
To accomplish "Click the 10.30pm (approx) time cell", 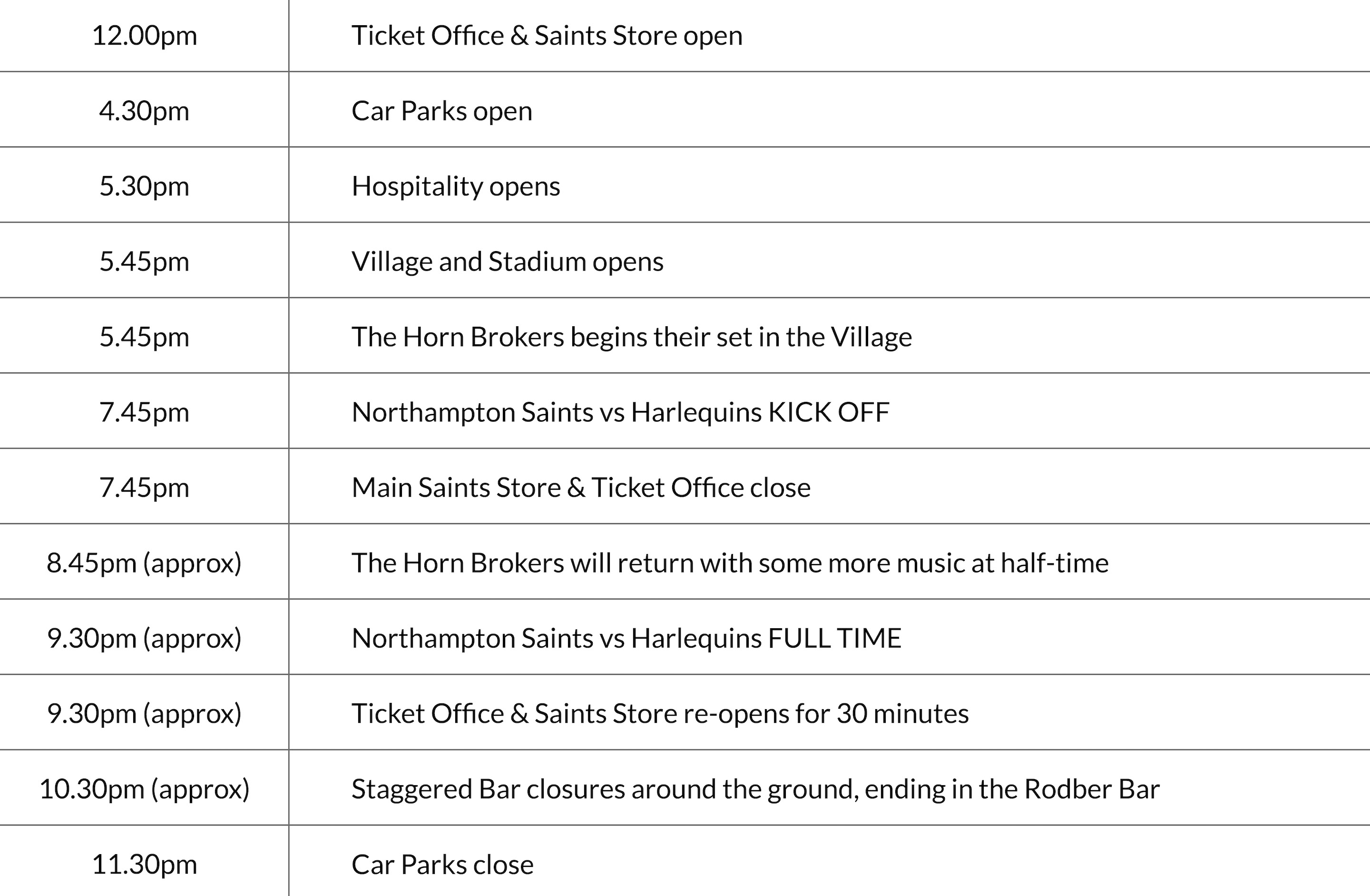I will click(144, 789).
